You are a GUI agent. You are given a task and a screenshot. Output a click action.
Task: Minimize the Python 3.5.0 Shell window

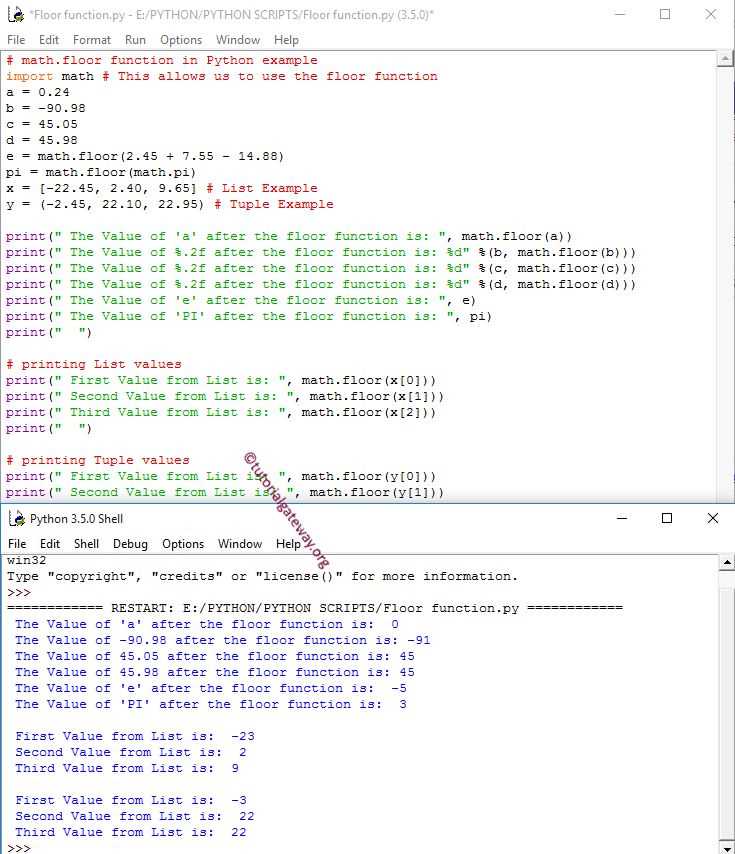click(622, 518)
